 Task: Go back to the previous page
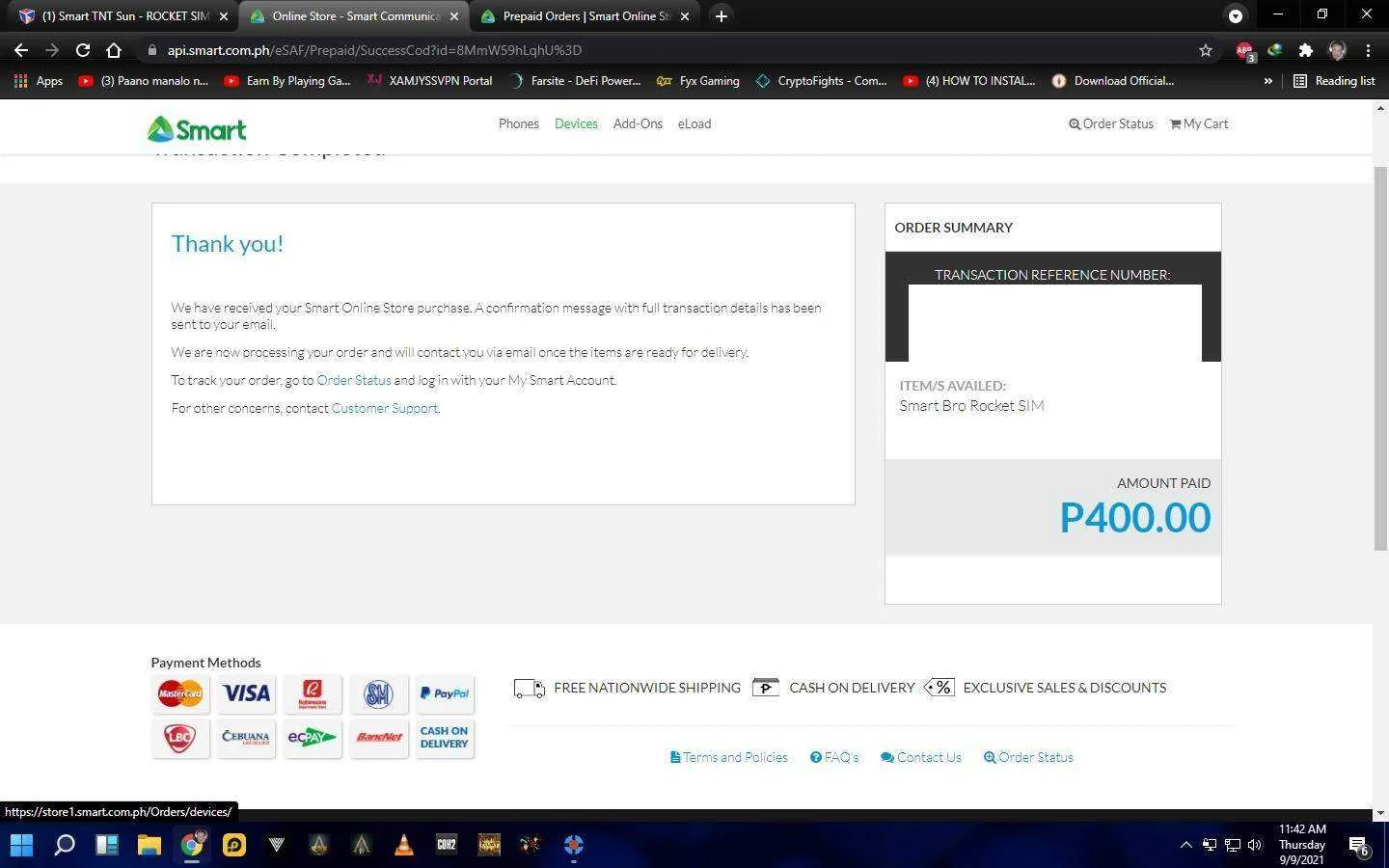[x=21, y=50]
